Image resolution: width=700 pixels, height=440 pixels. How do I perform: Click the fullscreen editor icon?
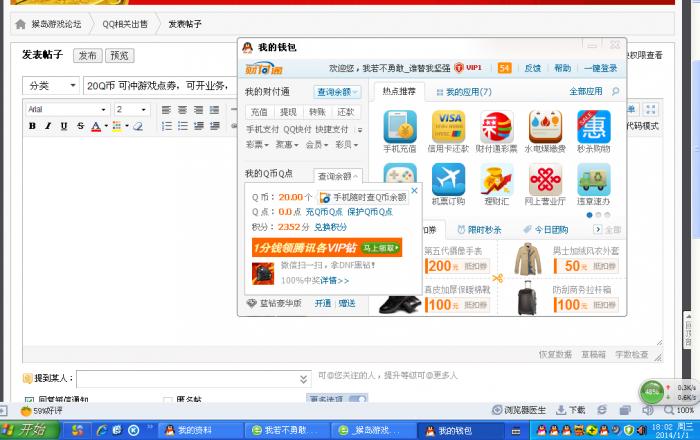tap(650, 109)
